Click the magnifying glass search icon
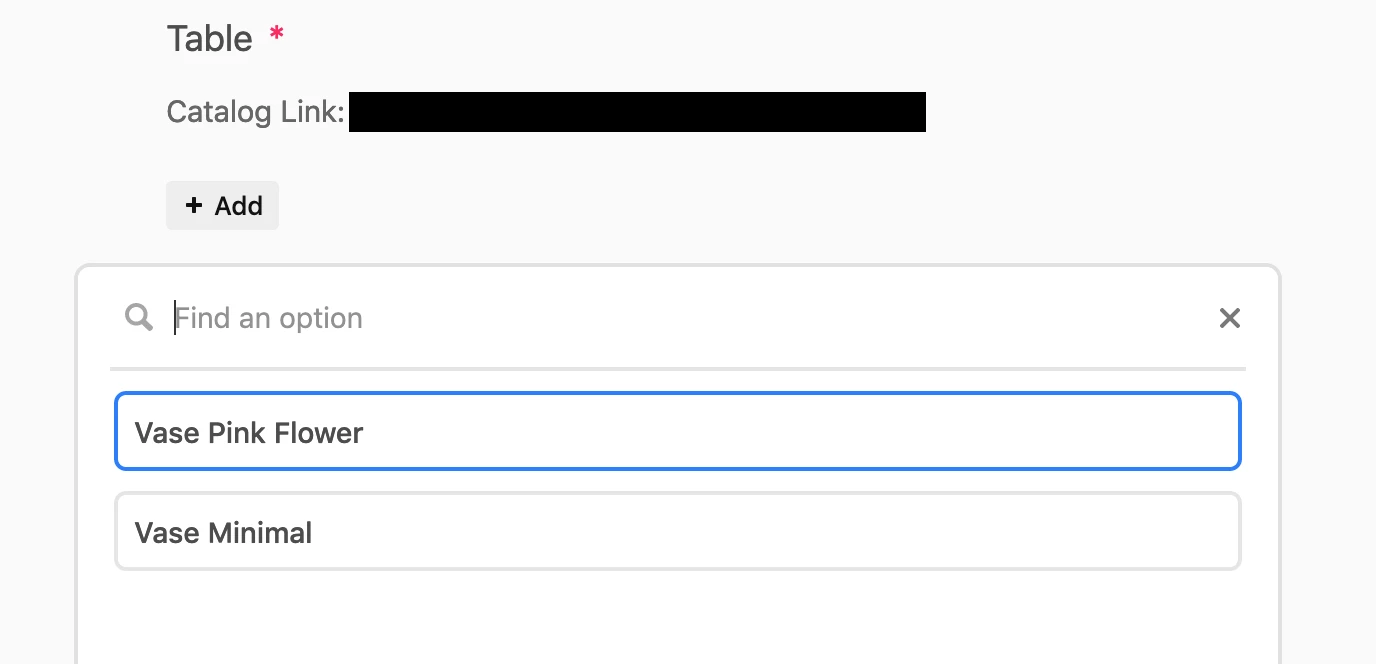1376x664 pixels. [x=139, y=318]
